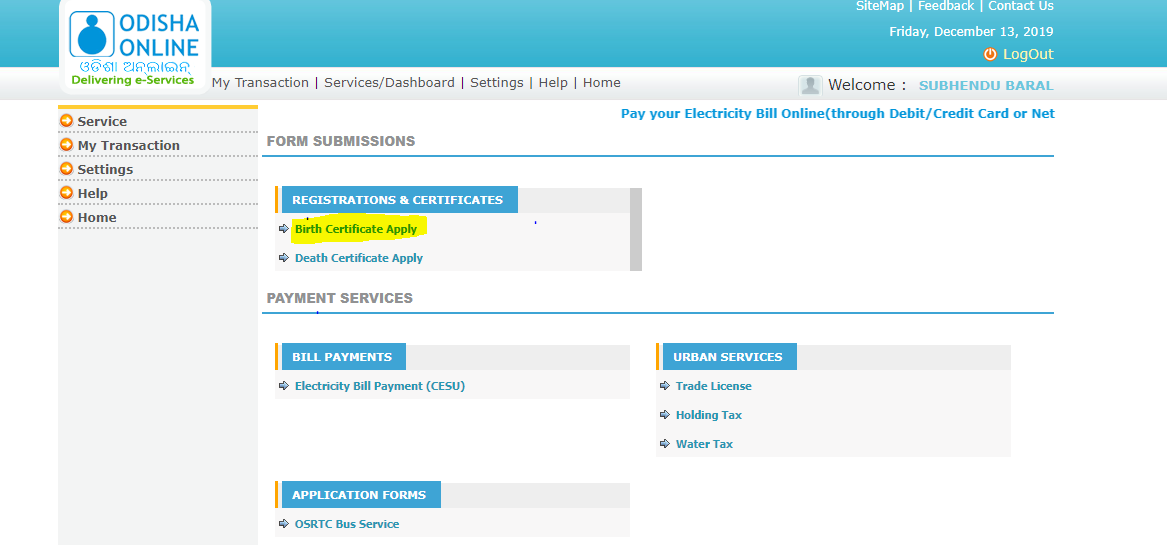The width and height of the screenshot is (1167, 545).
Task: Select Settings in the left sidebar
Action: [105, 169]
